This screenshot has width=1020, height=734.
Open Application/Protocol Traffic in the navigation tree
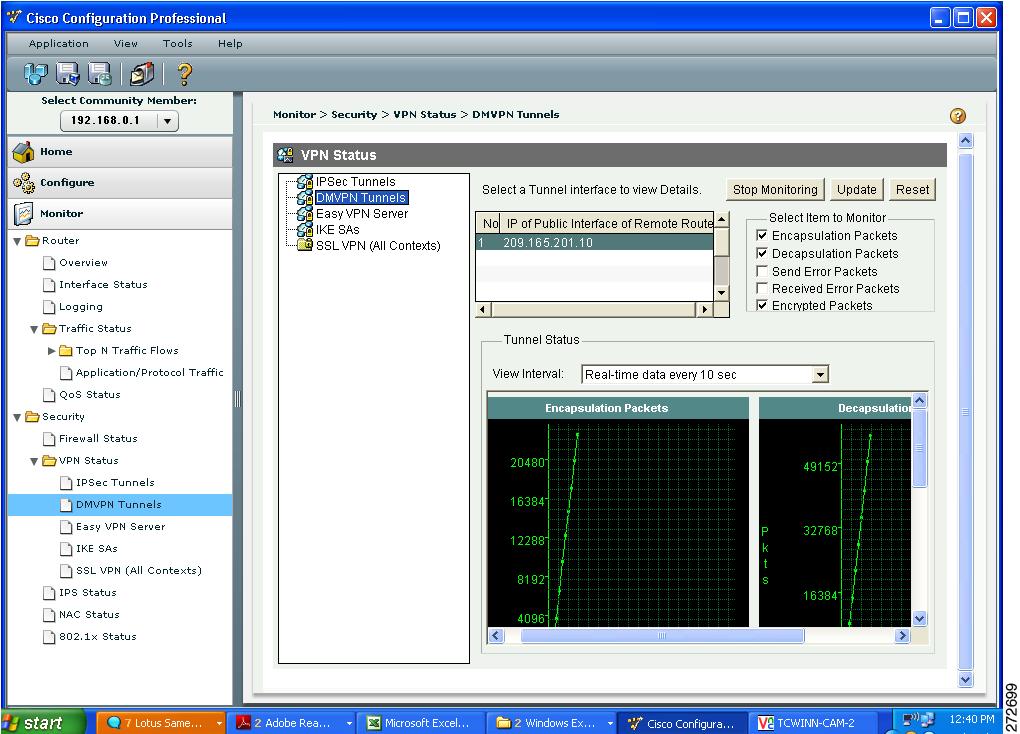tap(150, 373)
